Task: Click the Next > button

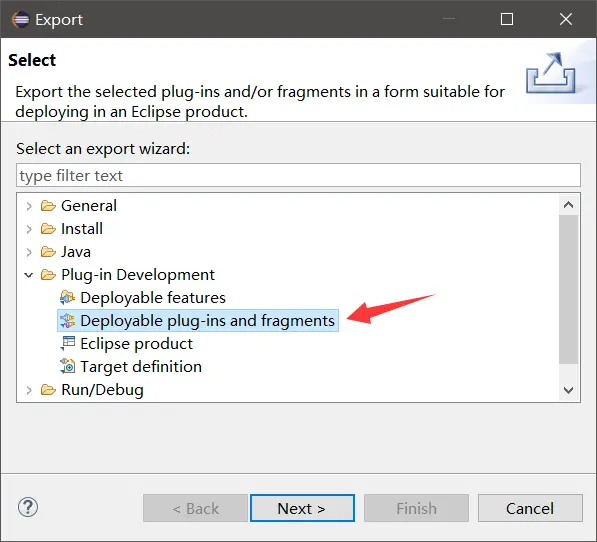Action: [x=302, y=508]
